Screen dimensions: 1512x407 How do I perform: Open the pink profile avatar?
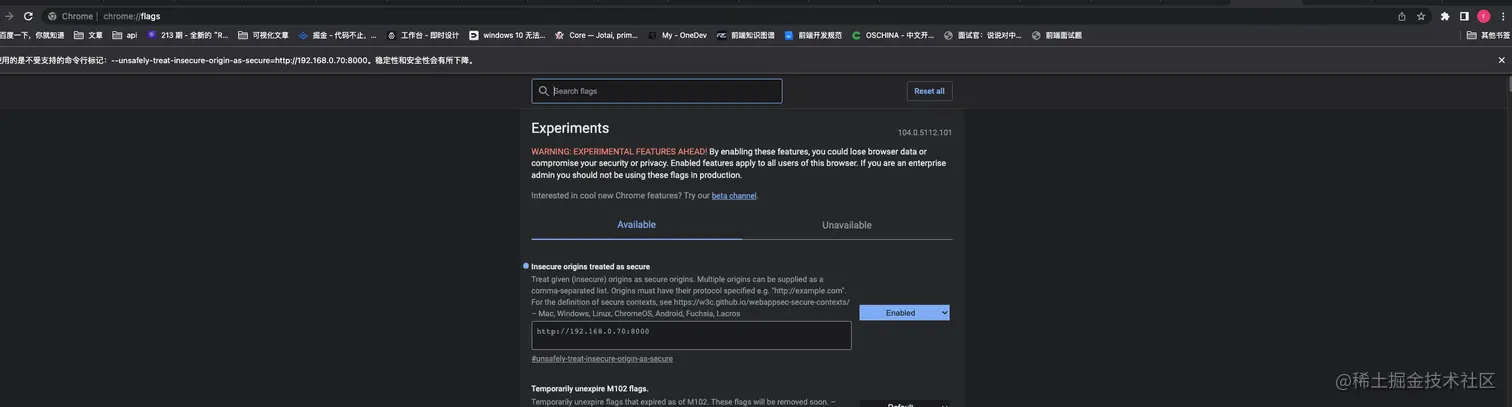1484,16
